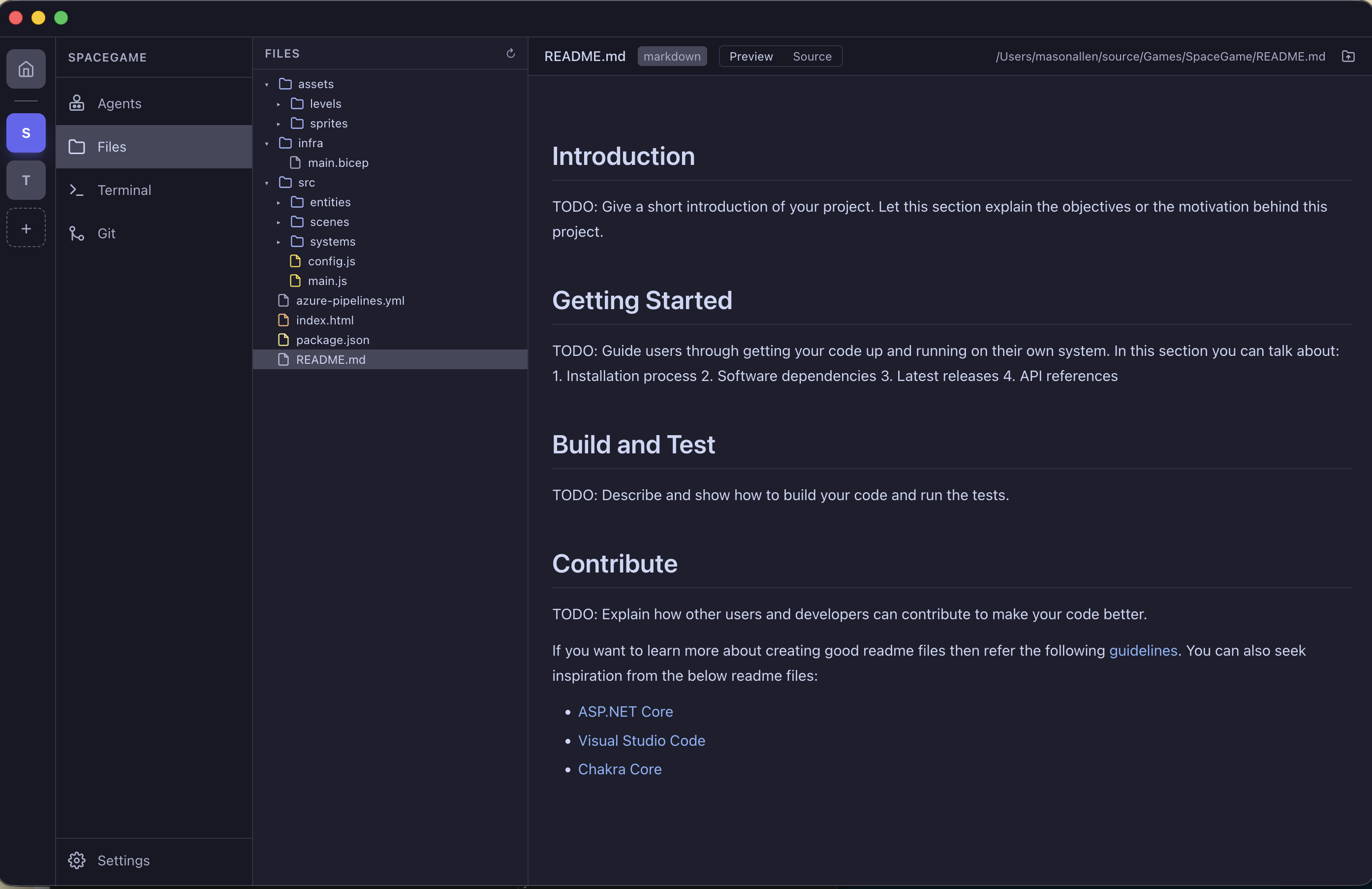Open the guidelines link

1142,651
